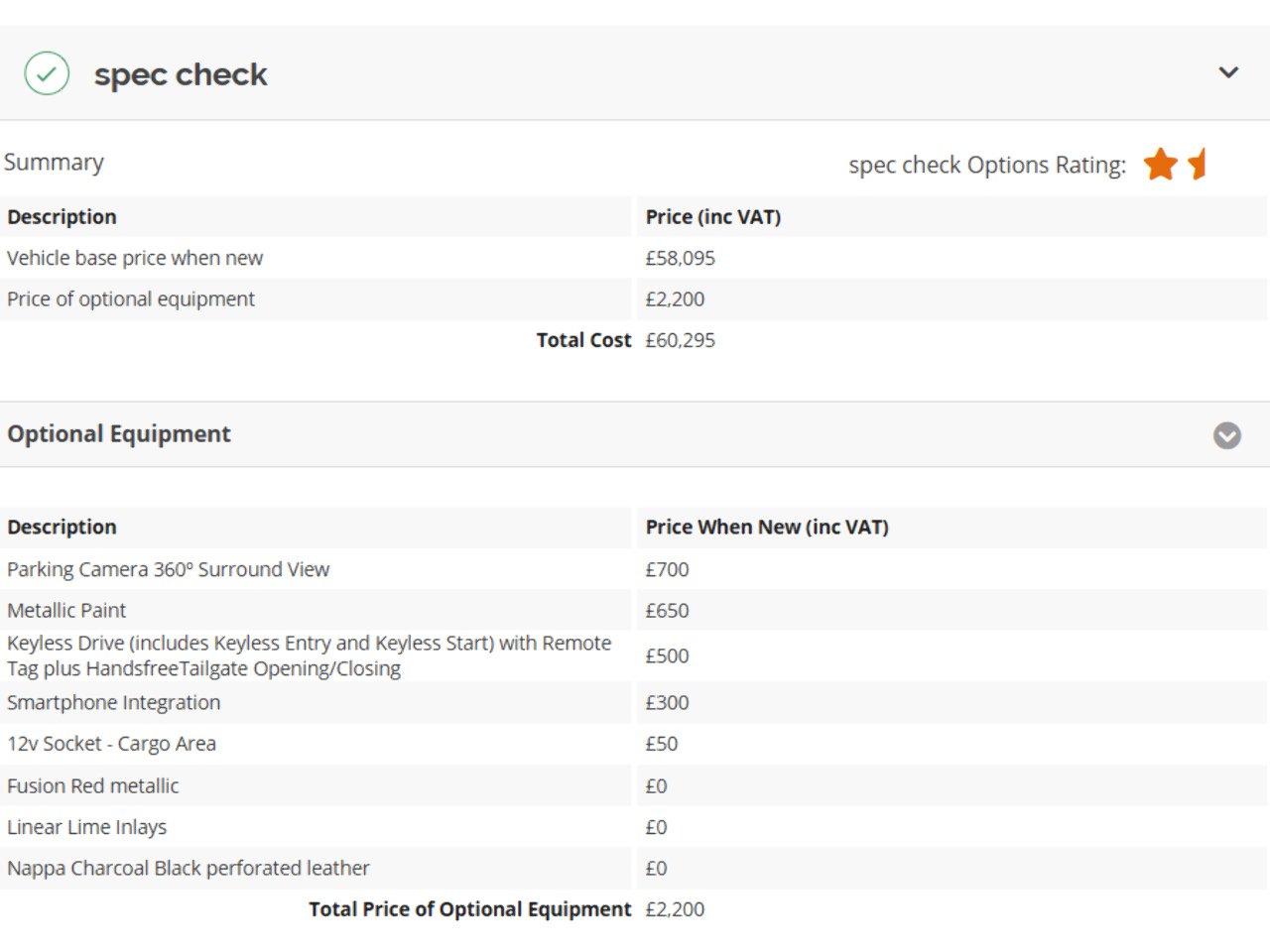
Task: Click the spec check Options Rating label
Action: (987, 165)
